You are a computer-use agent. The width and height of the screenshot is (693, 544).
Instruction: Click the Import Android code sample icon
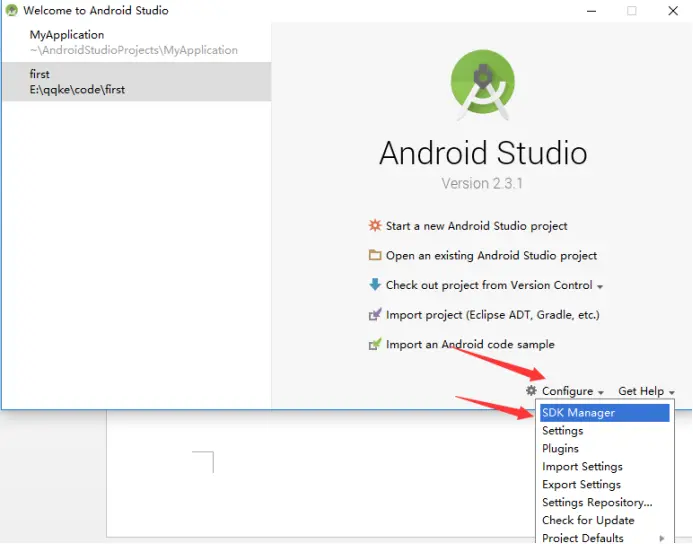coord(375,344)
